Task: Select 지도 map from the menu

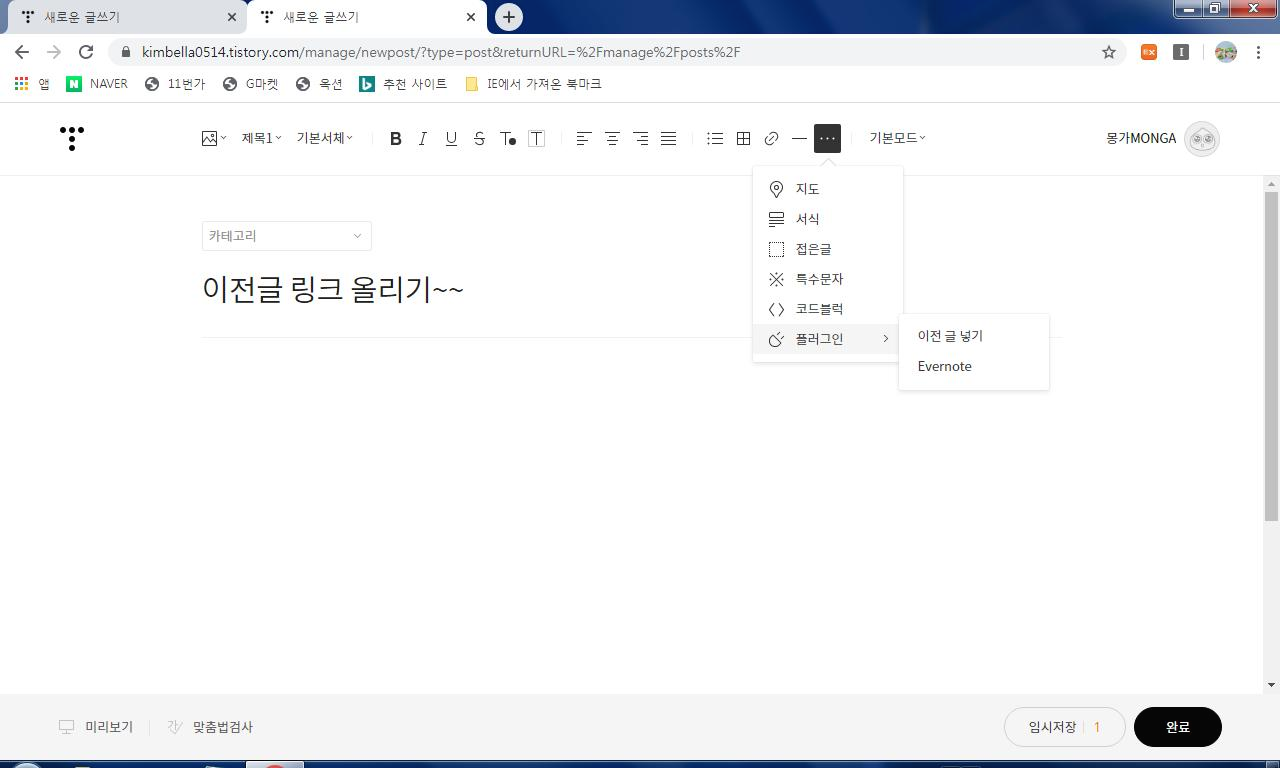Action: (827, 189)
